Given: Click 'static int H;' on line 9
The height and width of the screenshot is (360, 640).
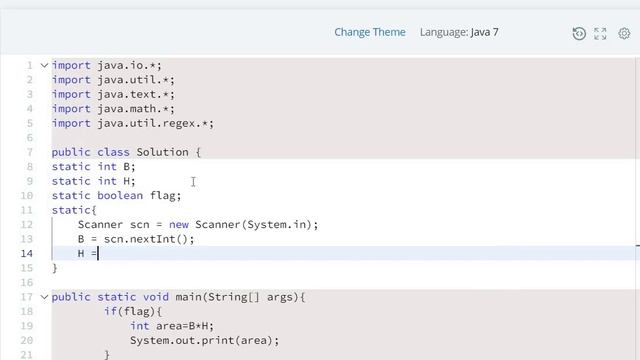Looking at the screenshot, I should pos(93,181).
